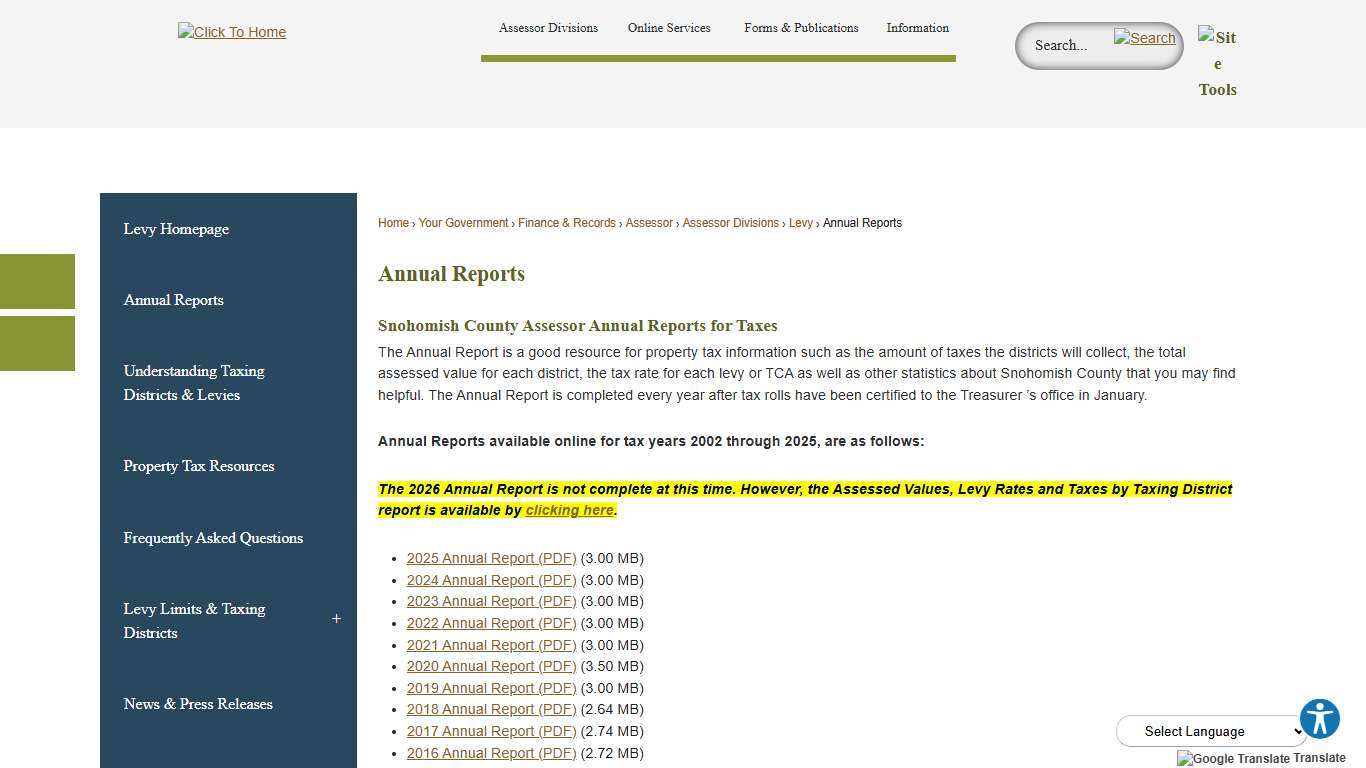Image resolution: width=1366 pixels, height=768 pixels.
Task: Click the lower green quick-link square
Action: (37, 343)
